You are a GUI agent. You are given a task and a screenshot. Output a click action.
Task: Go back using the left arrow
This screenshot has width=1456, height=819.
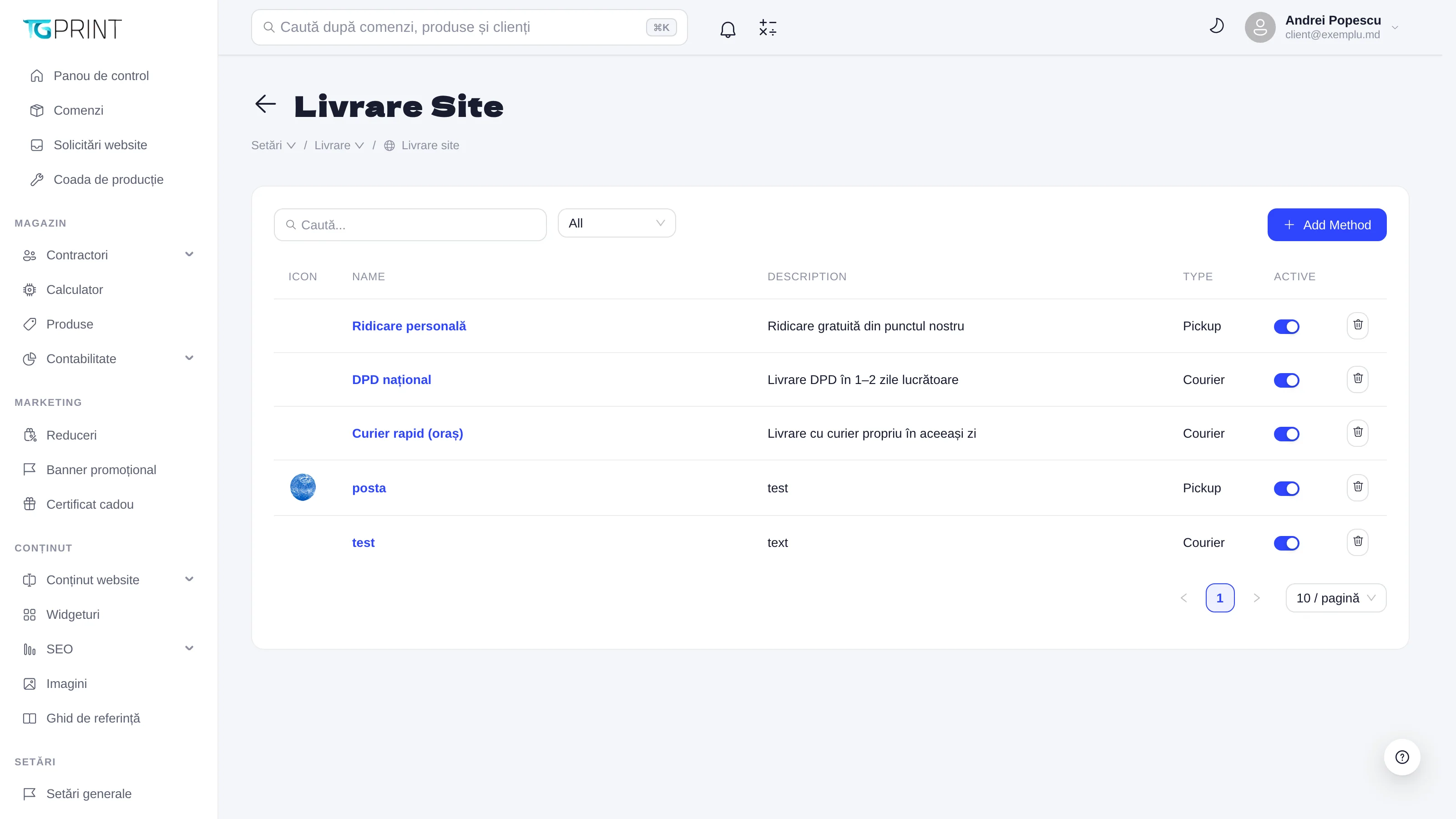click(265, 104)
